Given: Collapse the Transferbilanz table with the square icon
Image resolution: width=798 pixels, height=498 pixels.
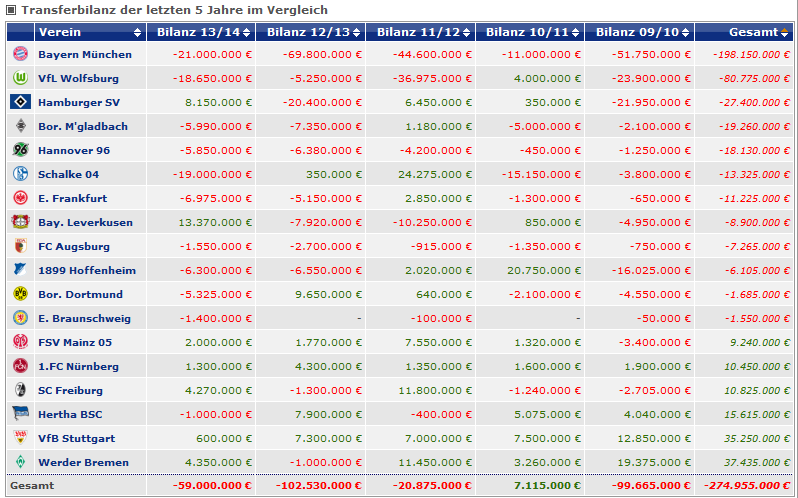Looking at the screenshot, I should click(x=11, y=10).
